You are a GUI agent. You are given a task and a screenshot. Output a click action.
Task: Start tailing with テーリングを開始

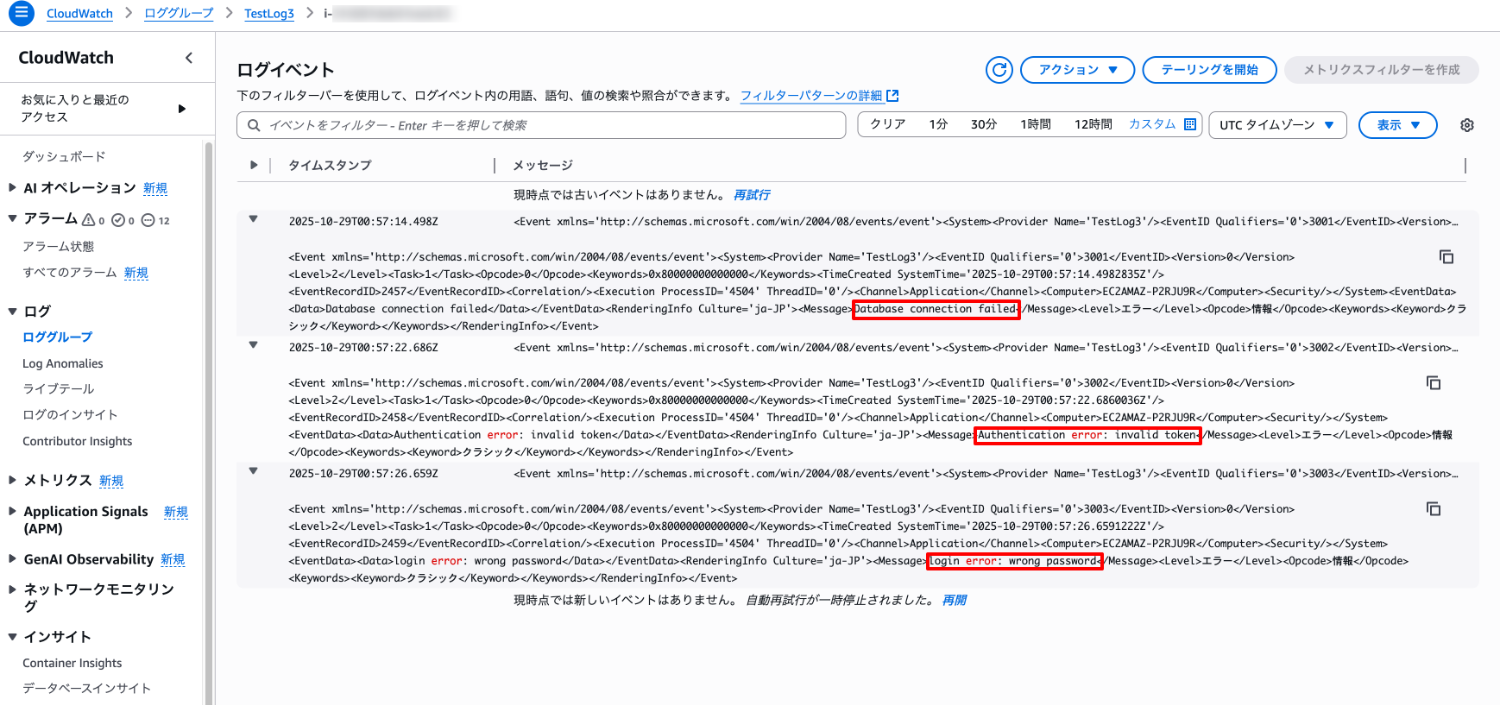1210,70
